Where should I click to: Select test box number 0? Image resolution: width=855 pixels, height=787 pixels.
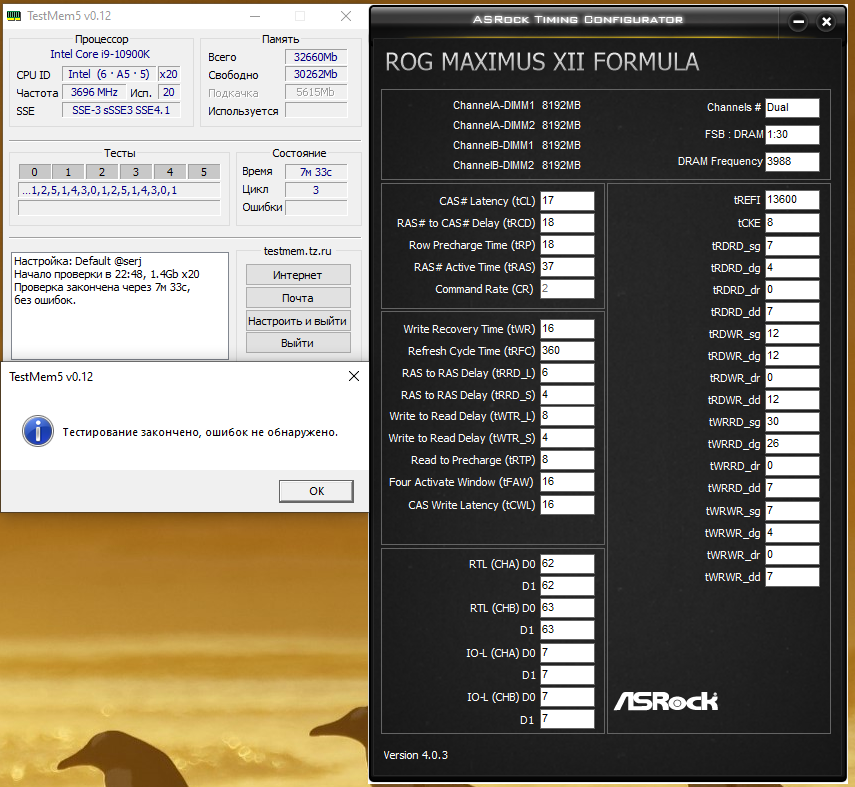pyautogui.click(x=34, y=172)
